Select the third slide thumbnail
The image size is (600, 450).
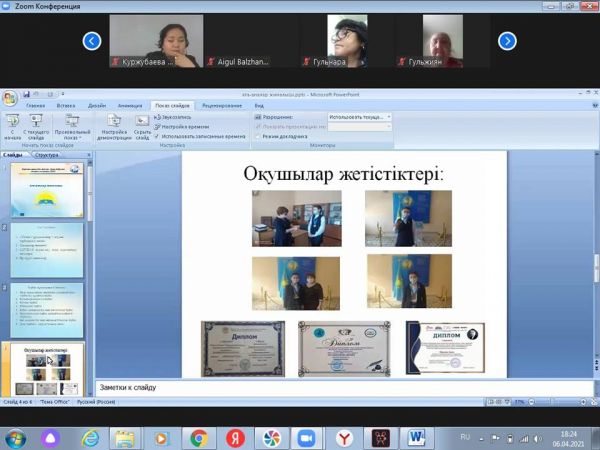point(47,310)
